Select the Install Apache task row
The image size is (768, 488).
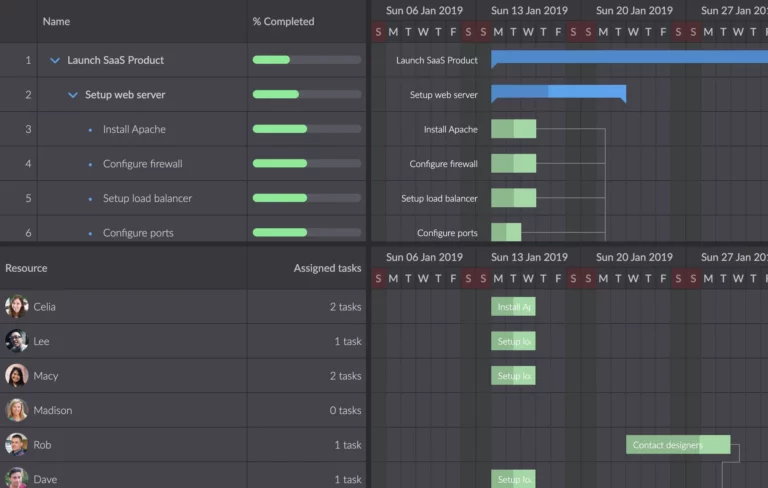click(x=183, y=129)
